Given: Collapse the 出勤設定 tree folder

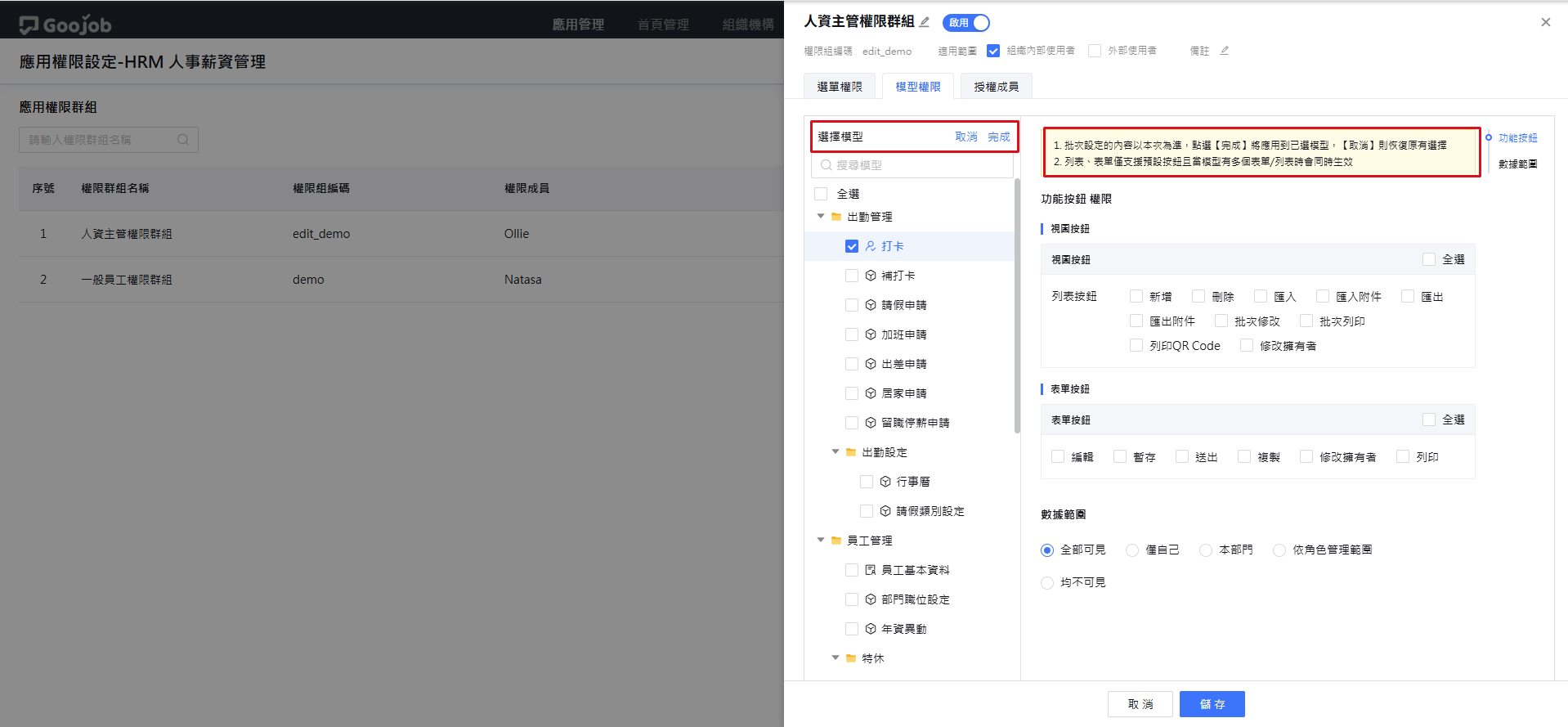Looking at the screenshot, I should coord(836,452).
